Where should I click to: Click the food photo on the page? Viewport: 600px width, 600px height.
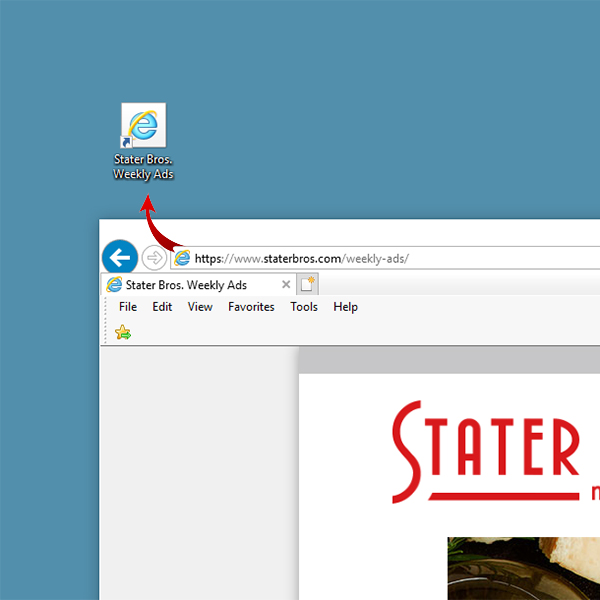click(x=524, y=569)
